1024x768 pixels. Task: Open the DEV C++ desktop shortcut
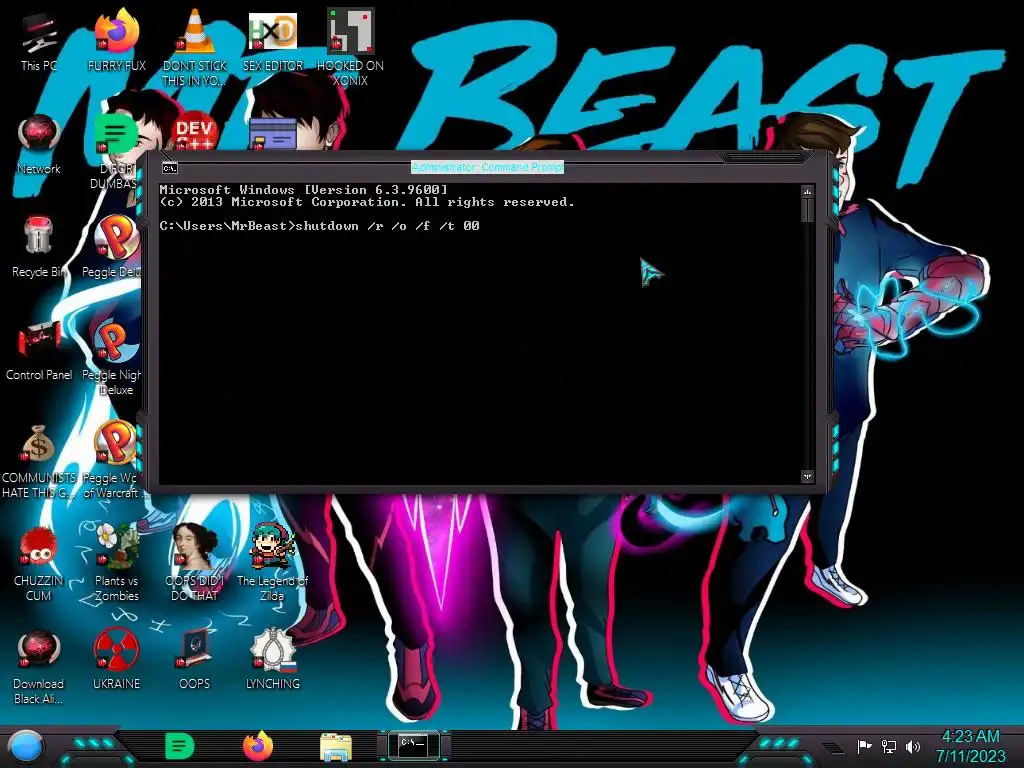tap(194, 133)
